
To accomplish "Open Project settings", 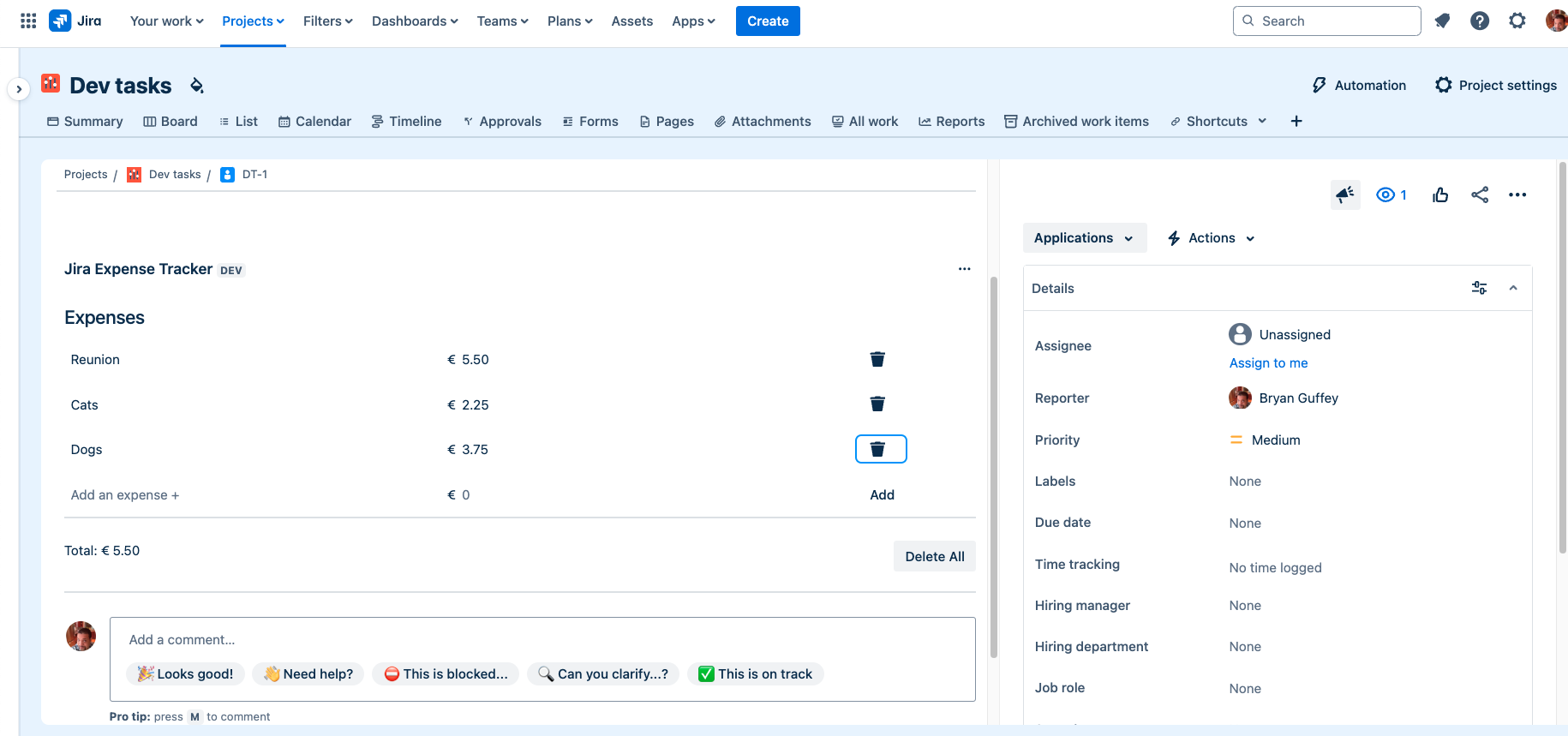I will pyautogui.click(x=1496, y=85).
